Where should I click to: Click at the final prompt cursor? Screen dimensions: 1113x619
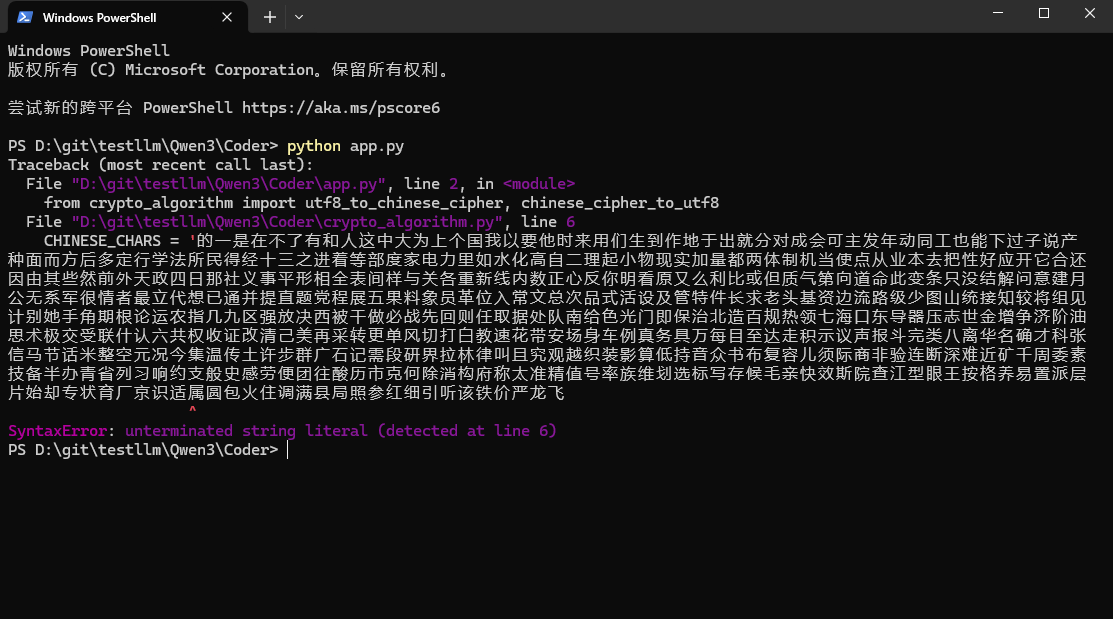coord(287,450)
